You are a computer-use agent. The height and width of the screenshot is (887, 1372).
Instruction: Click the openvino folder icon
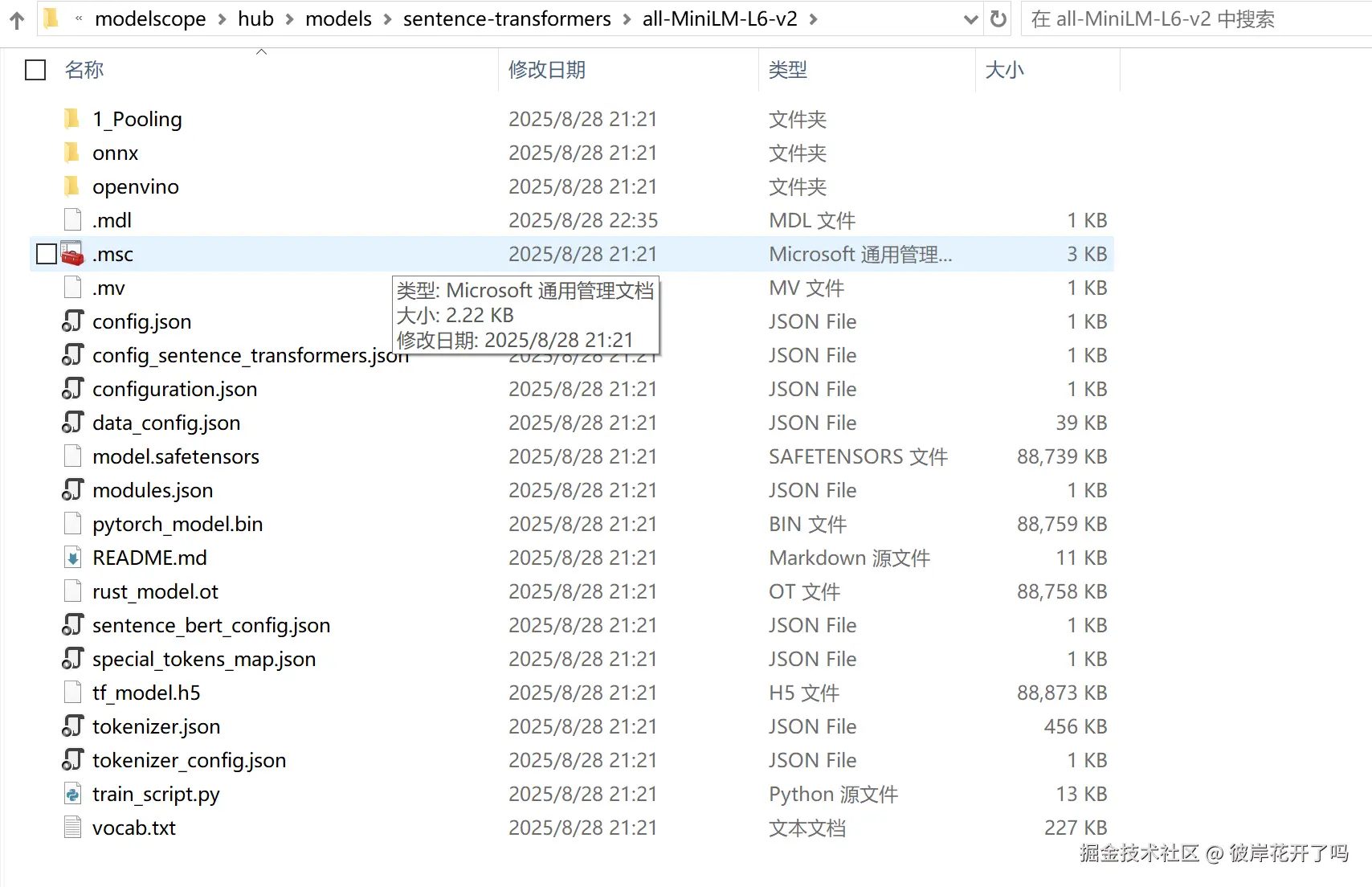tap(71, 186)
